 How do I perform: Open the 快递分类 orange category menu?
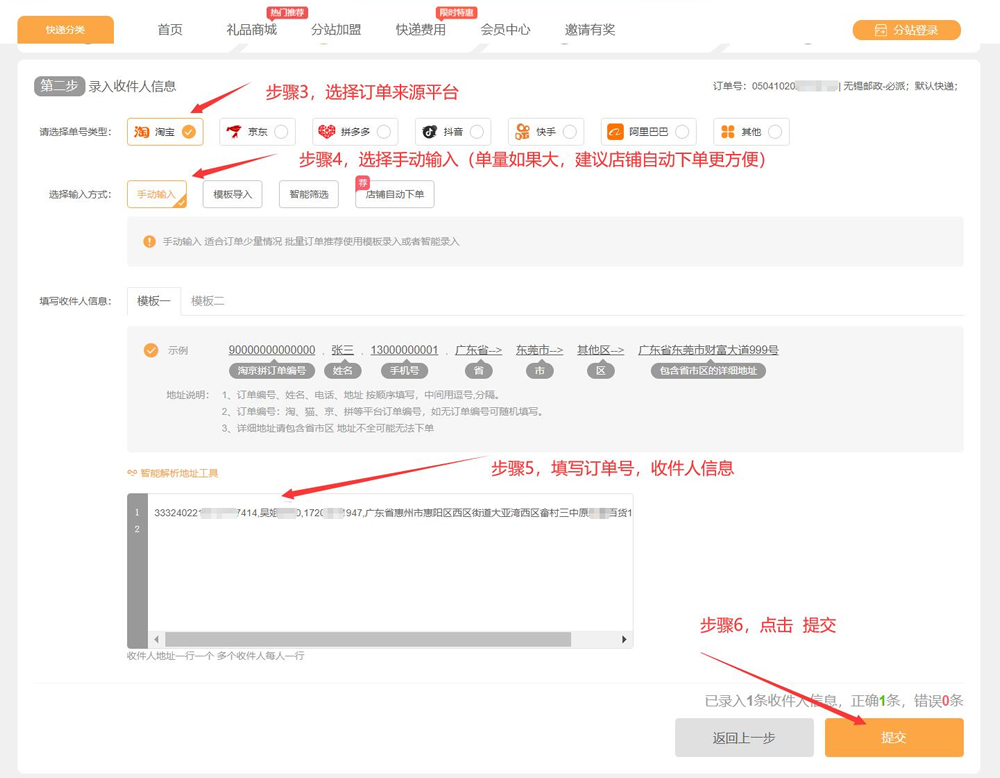[x=65, y=30]
